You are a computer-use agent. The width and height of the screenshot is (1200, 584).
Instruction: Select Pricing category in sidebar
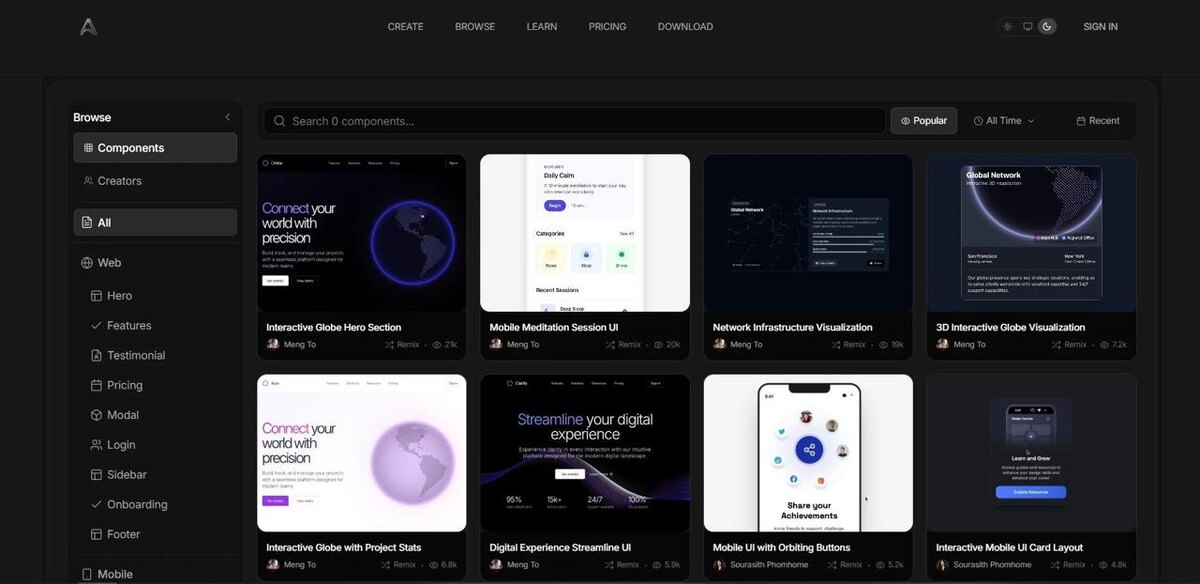coord(124,385)
